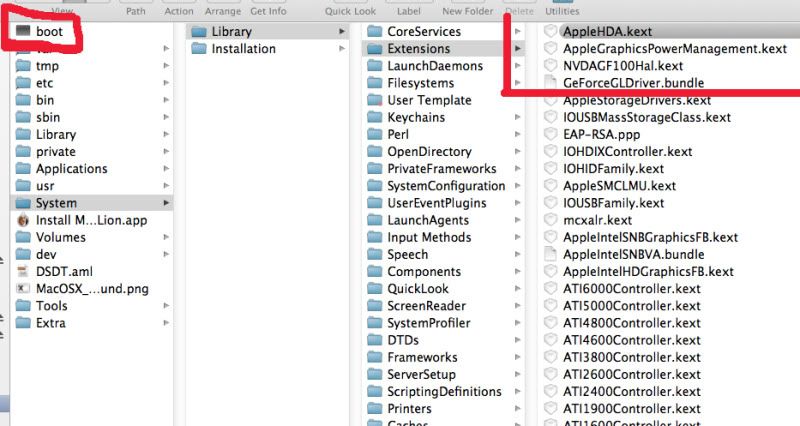Screen dimensions: 800x426
Task: Click the DSDT.aml file icon
Action: [23, 271]
